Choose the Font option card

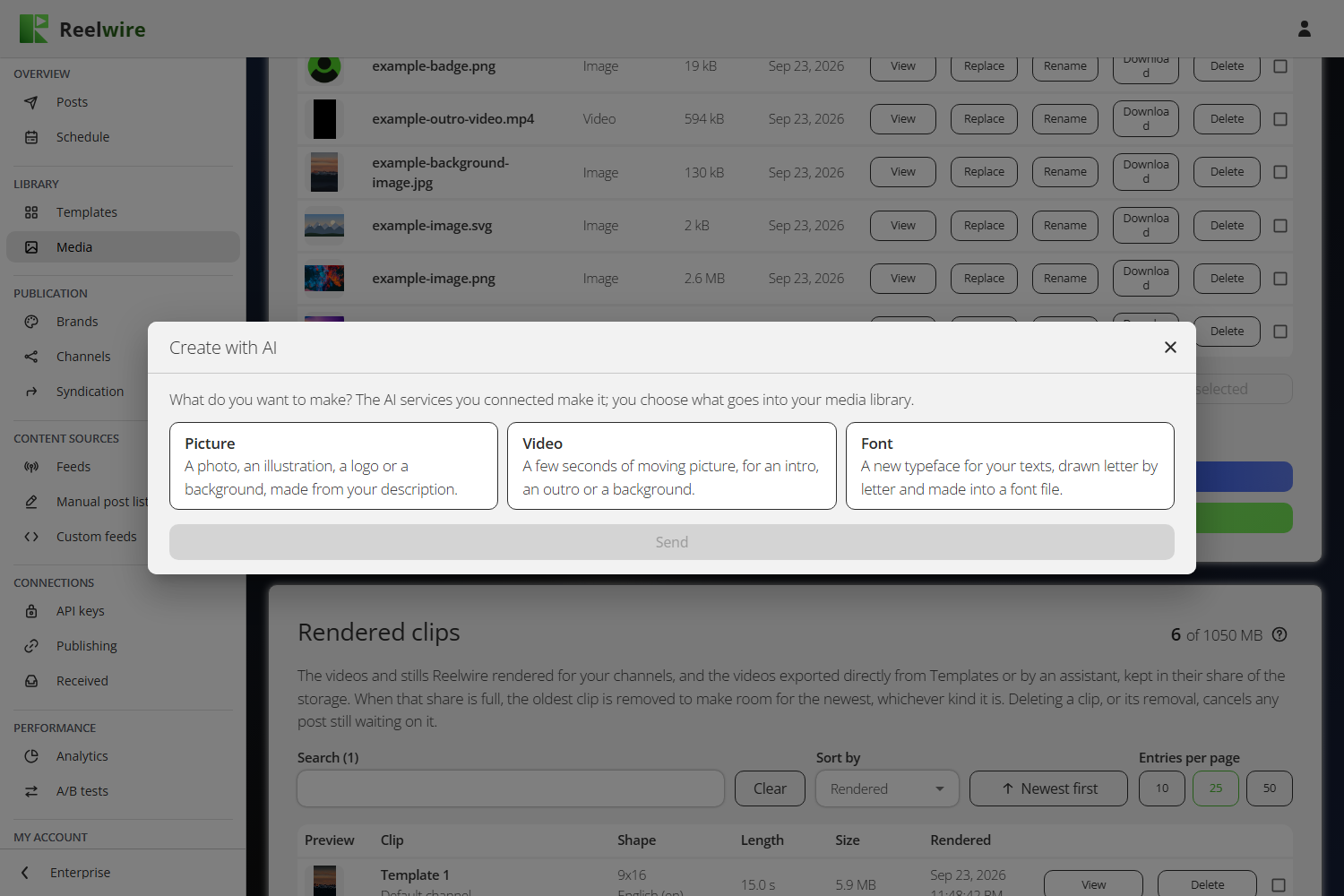1010,466
